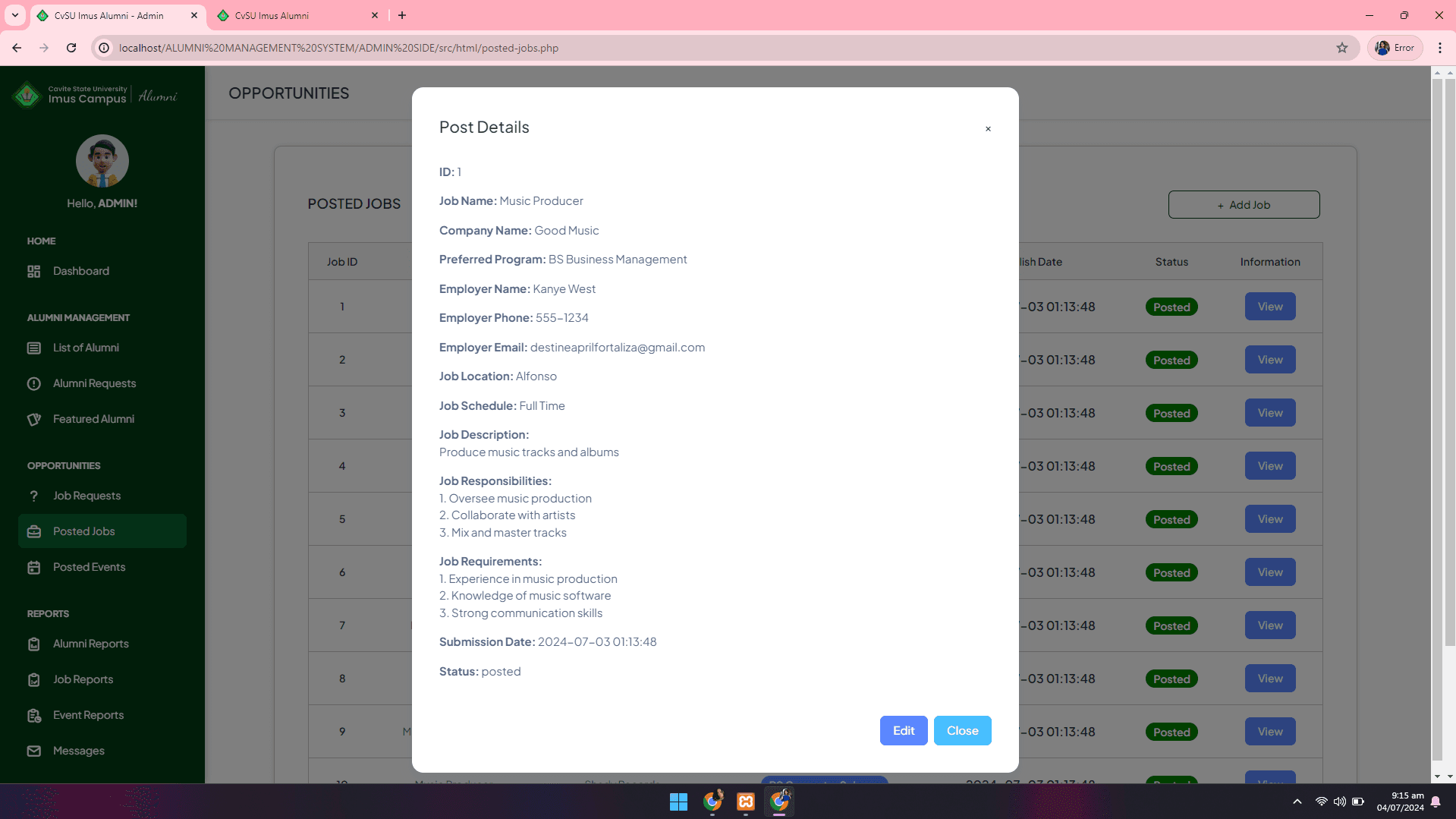Switch to the second CvSU Imus Alumni tab
Image resolution: width=1456 pixels, height=819 pixels.
297,15
